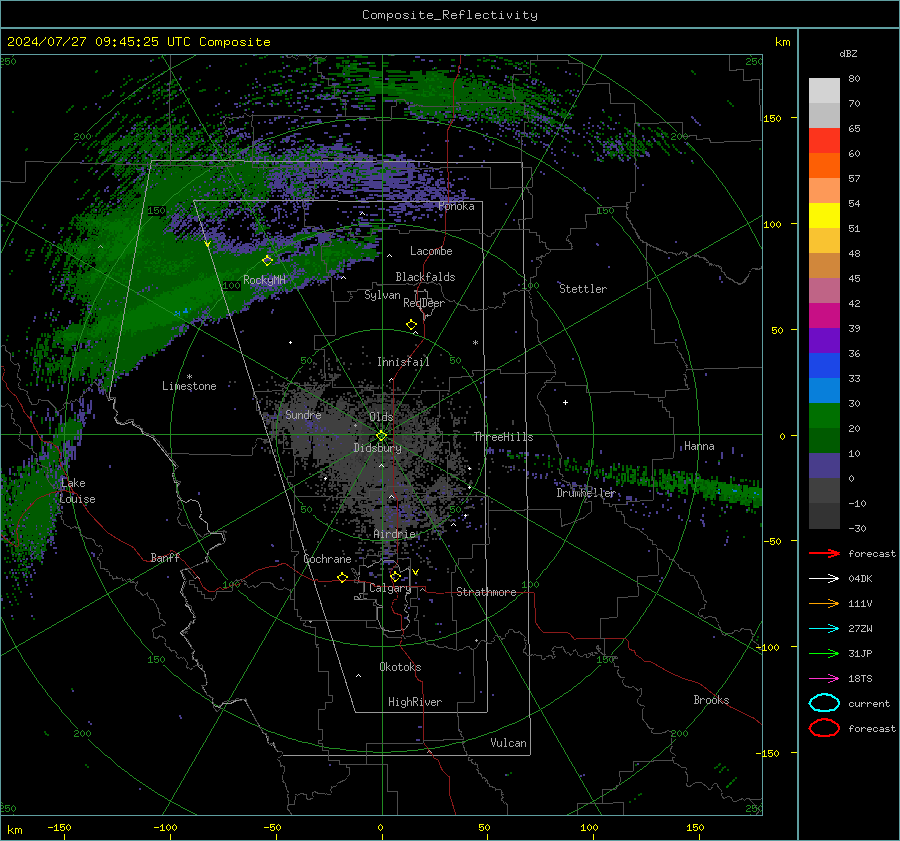
Task: Click the Banff label on the map
Action: click(165, 557)
